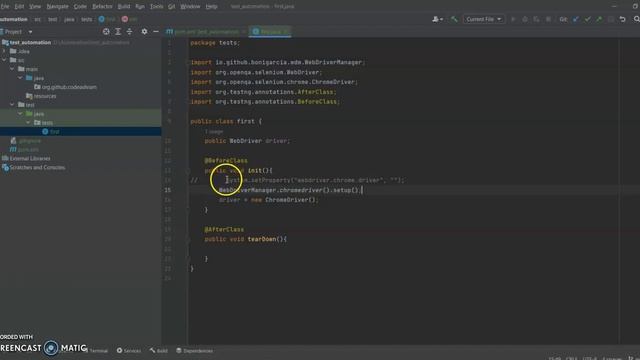Click the java breadcrumb in navigation bar
The image size is (640, 360).
[69, 19]
